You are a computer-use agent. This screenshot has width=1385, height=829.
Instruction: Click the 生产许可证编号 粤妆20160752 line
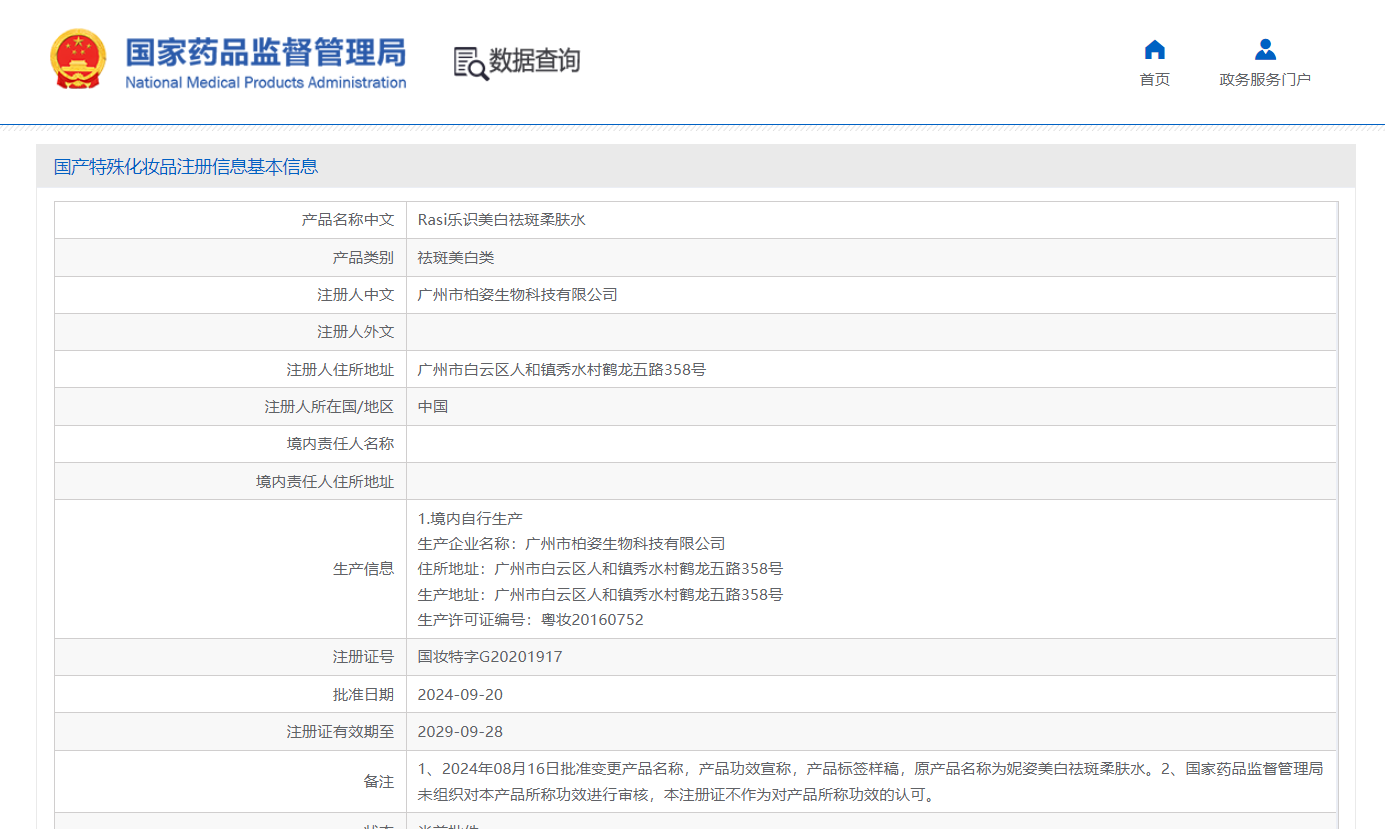(x=530, y=620)
